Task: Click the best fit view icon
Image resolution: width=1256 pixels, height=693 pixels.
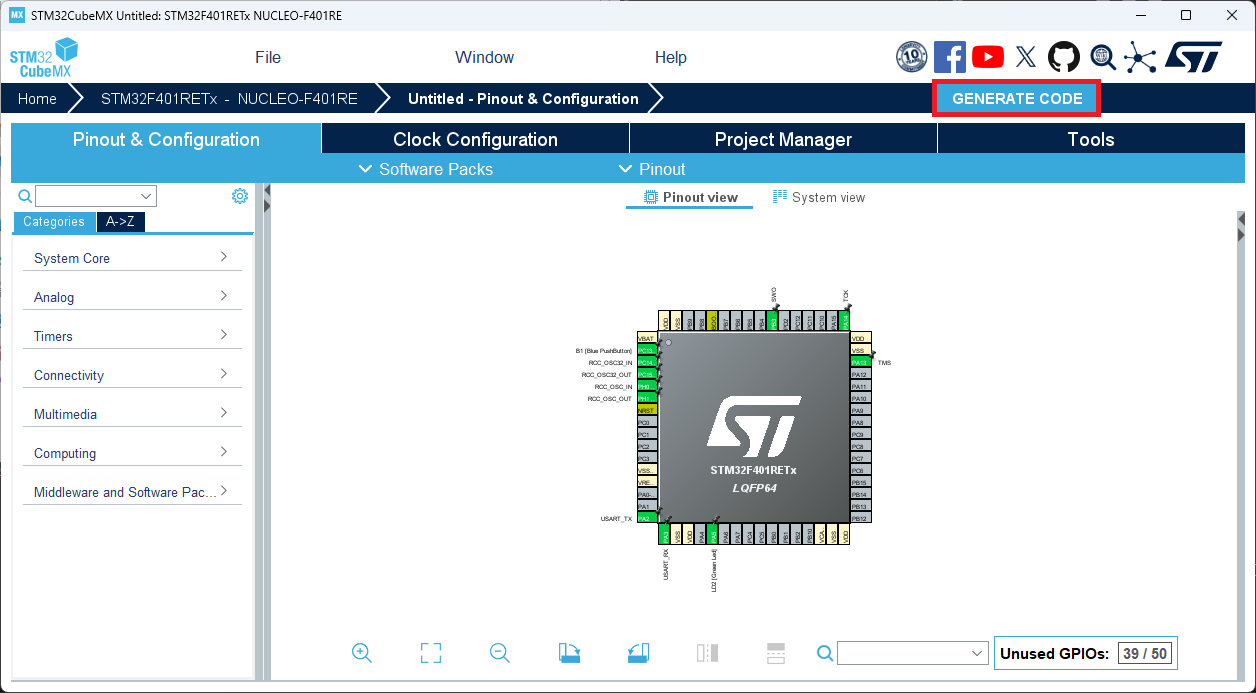Action: (x=430, y=652)
